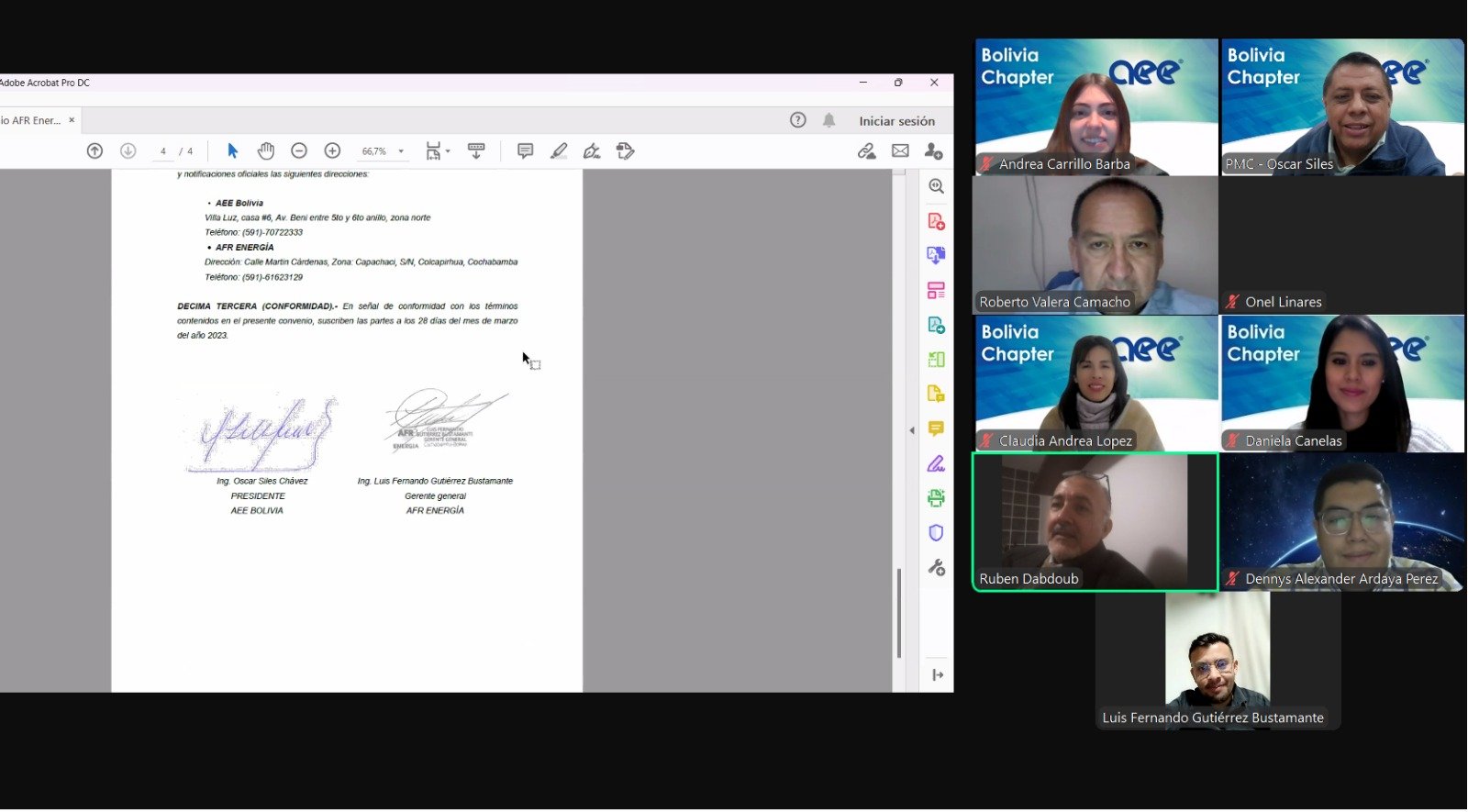This screenshot has height=812, width=1468.
Task: Select the Hand pan tool
Action: [x=265, y=151]
